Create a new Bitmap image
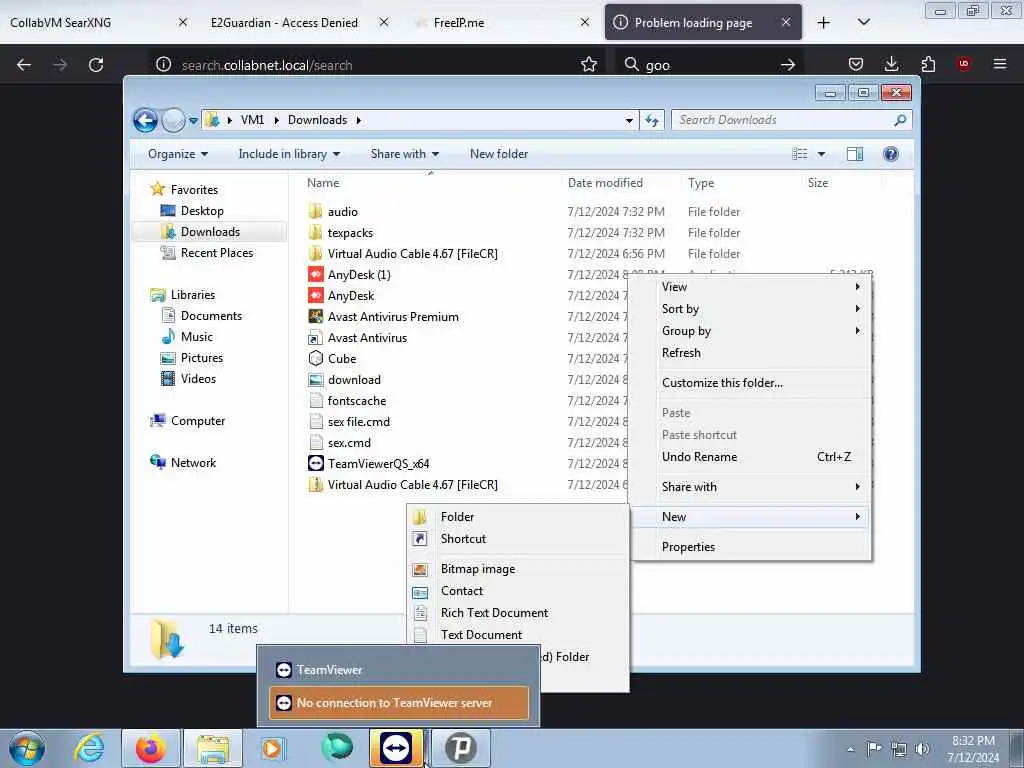Screen dimensions: 1024x768 pyautogui.click(x=517, y=569)
